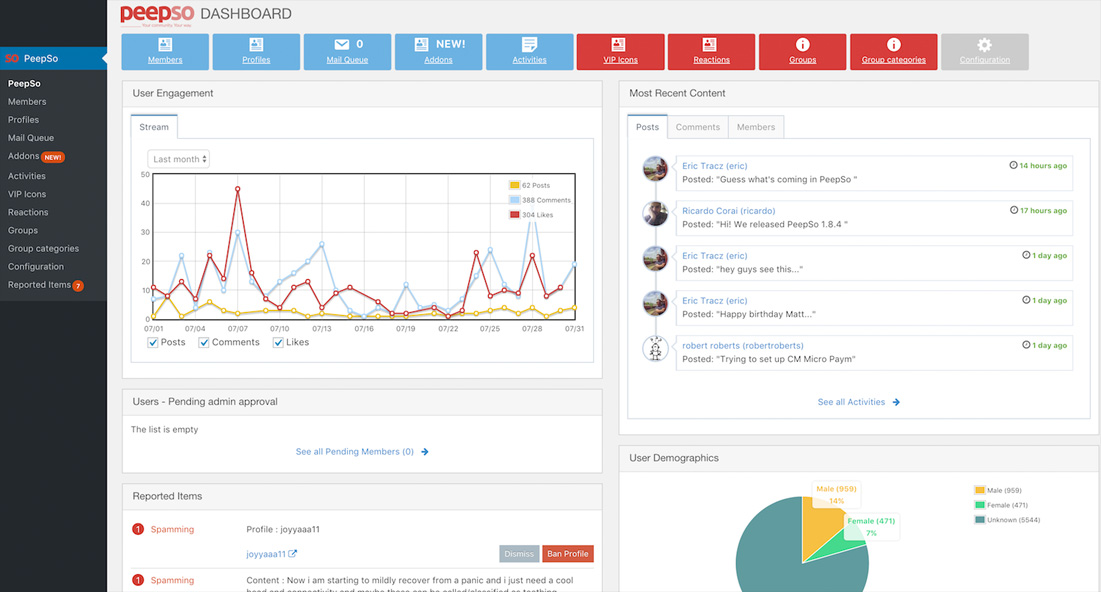Screen dimensions: 1101x592
Task: Open the Activities tile icon
Action: 529,45
